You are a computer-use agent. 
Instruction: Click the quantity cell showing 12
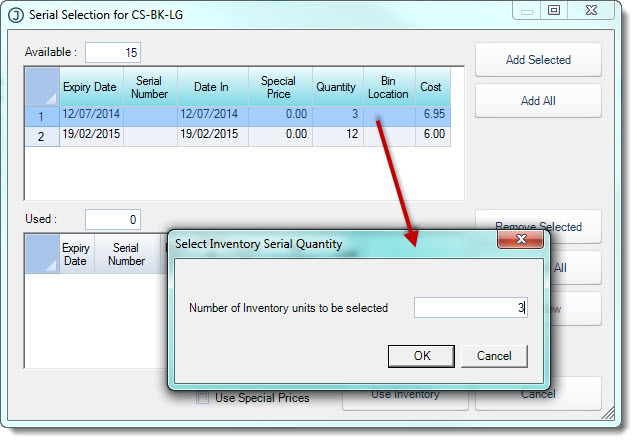338,136
